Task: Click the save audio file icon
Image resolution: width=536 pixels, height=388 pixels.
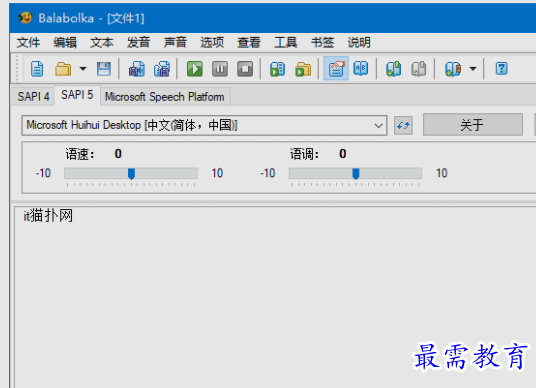Action: click(137, 69)
